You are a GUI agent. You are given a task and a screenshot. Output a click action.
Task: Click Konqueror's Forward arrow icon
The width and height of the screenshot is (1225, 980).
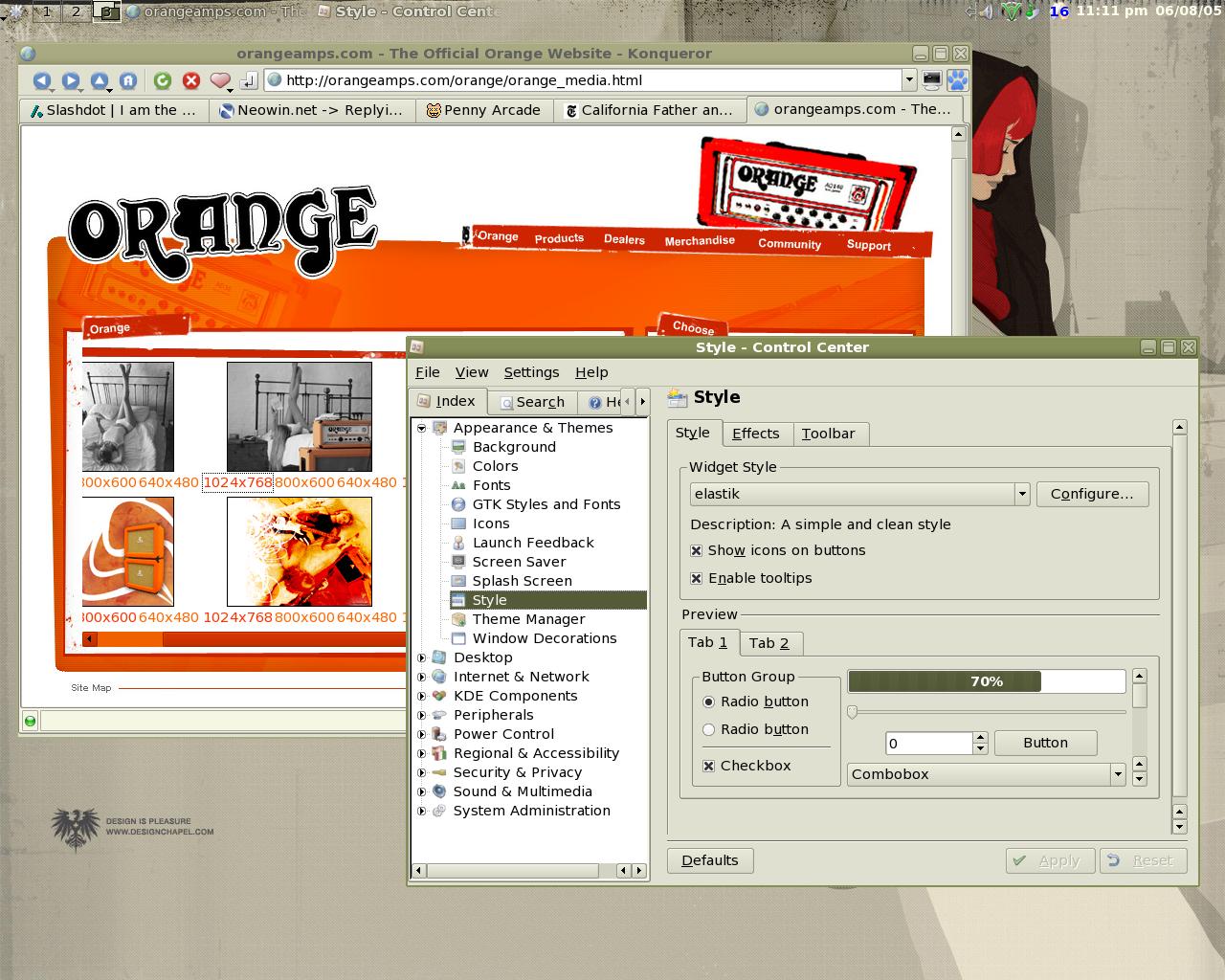pos(70,81)
